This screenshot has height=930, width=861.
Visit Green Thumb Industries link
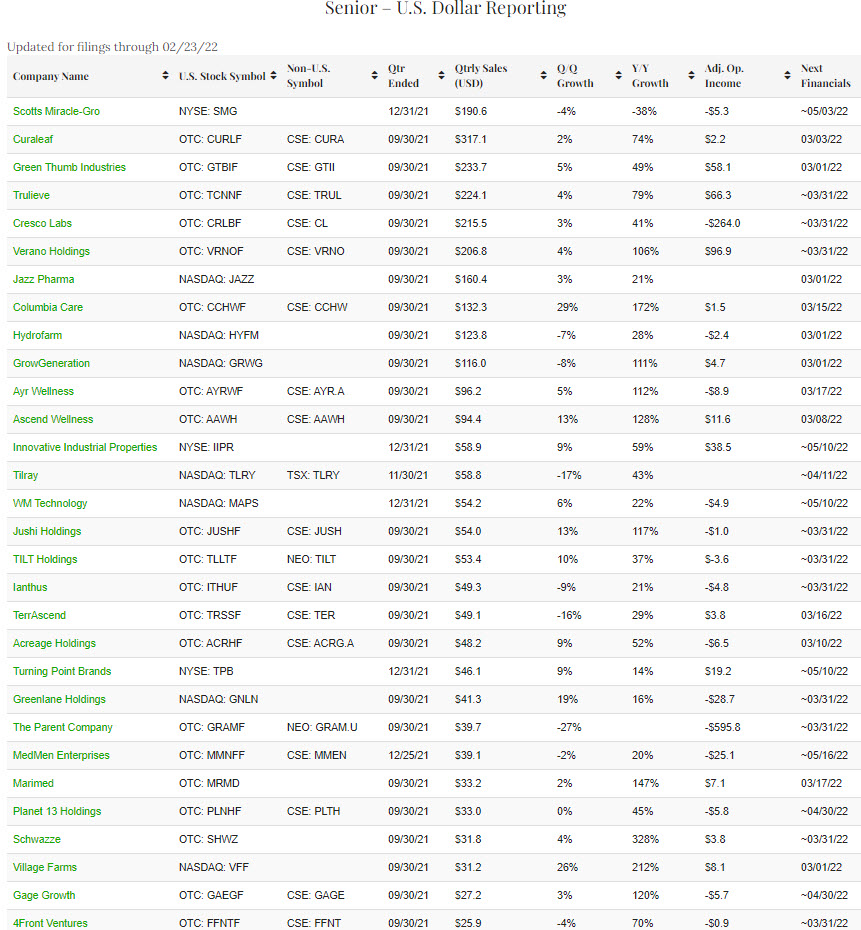pos(69,167)
